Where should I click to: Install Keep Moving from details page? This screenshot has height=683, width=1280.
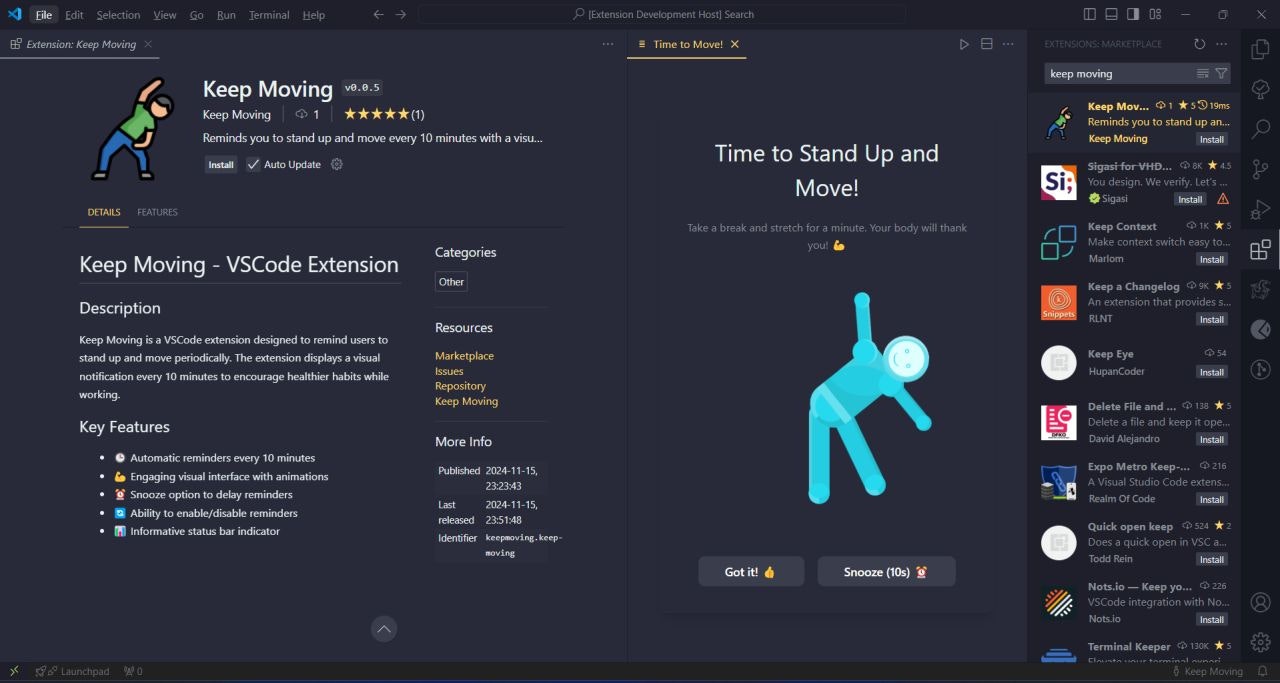[x=221, y=165]
